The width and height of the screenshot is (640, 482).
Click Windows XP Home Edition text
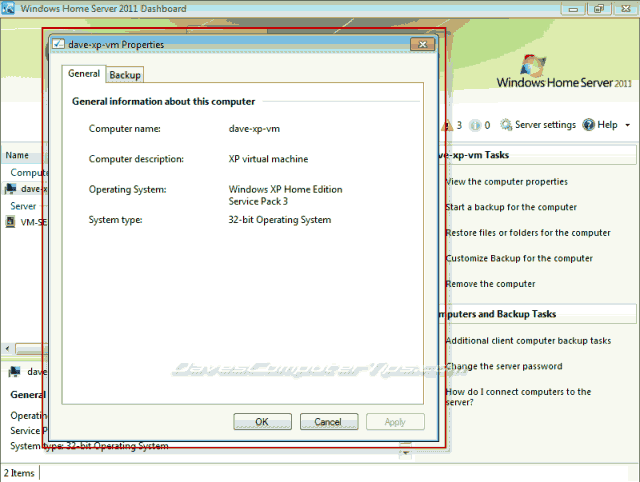(285, 189)
